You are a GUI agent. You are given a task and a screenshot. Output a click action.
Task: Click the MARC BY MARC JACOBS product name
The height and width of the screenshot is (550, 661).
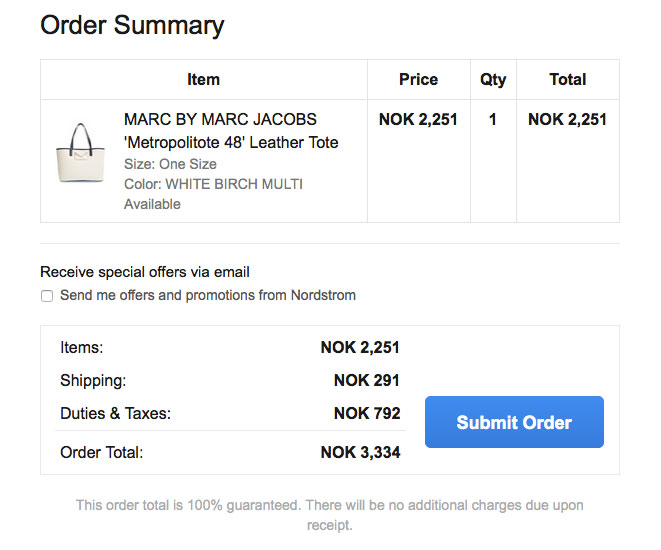pyautogui.click(x=220, y=119)
